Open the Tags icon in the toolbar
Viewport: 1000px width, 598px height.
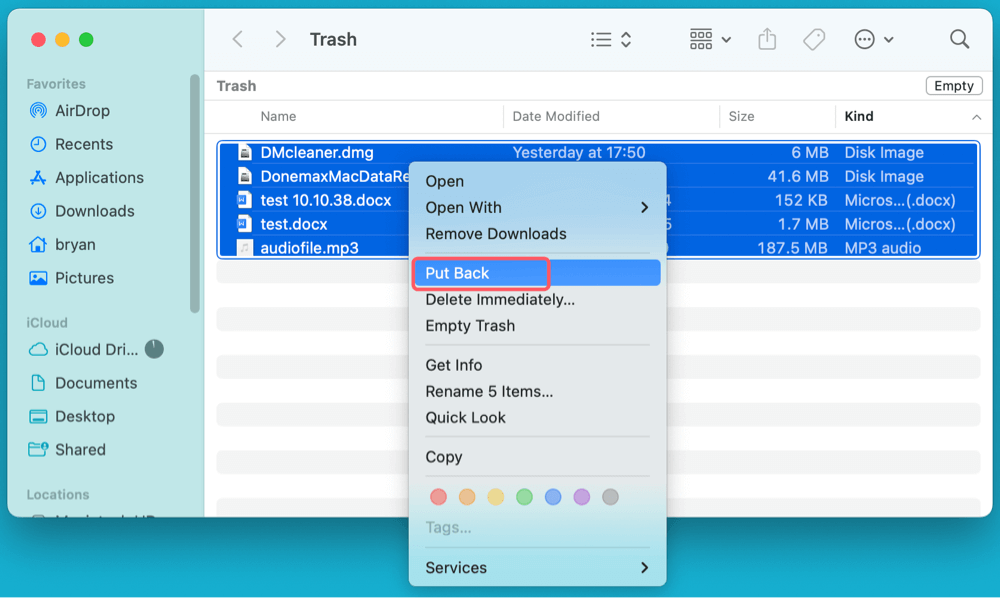[x=813, y=39]
